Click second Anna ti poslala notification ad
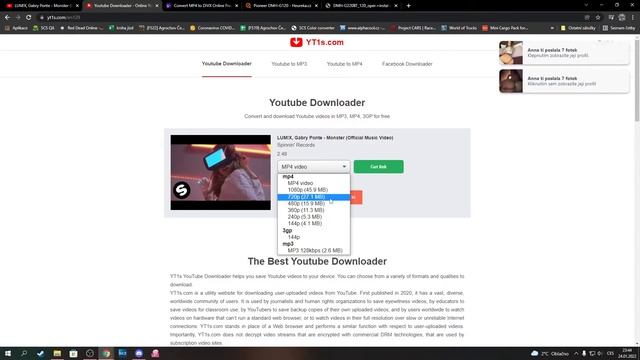640x360 pixels. click(564, 81)
